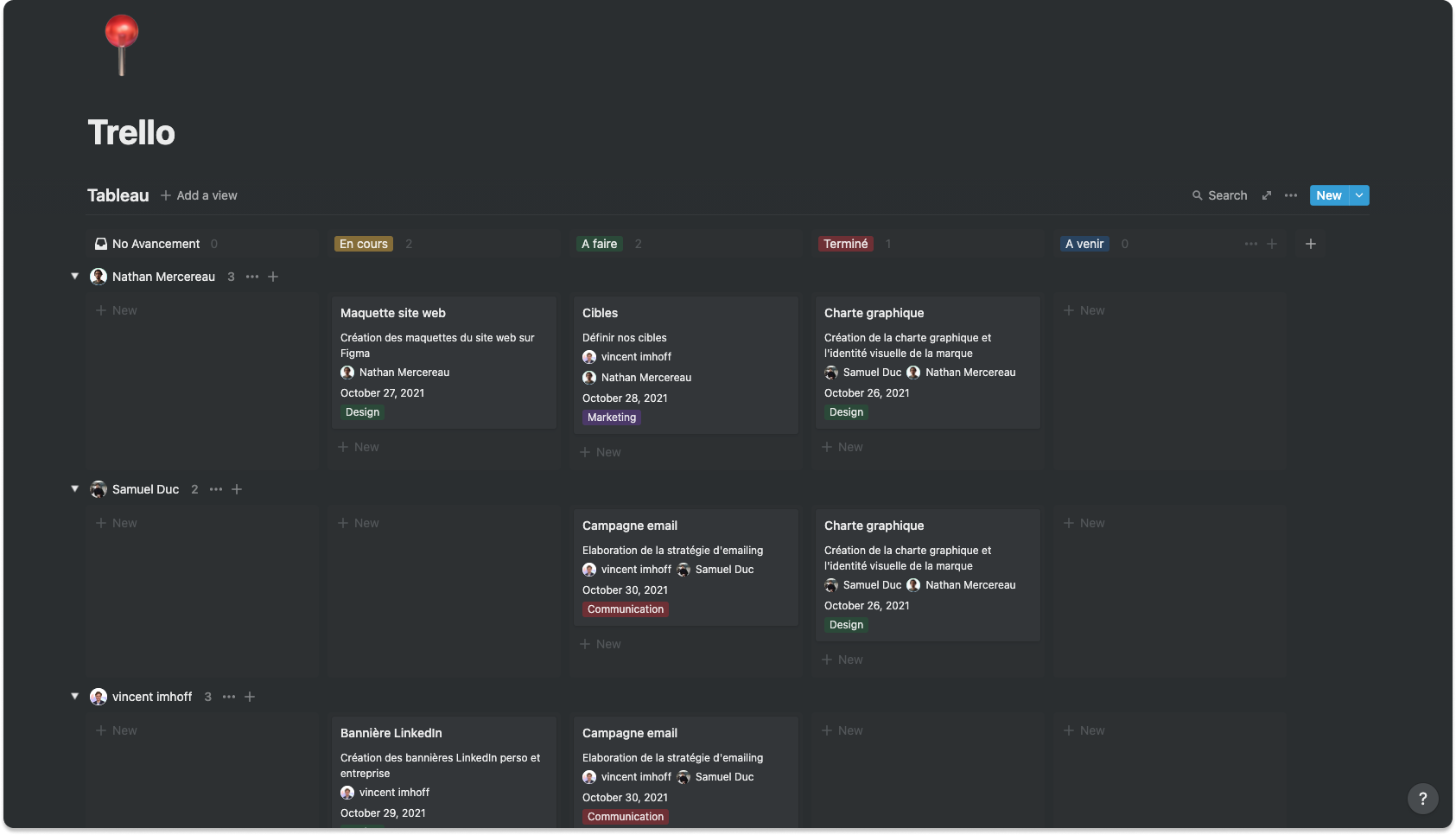Screen dimensions: 1456x835
Task: Open the "..." options icon beside the New button
Action: pyautogui.click(x=1290, y=195)
